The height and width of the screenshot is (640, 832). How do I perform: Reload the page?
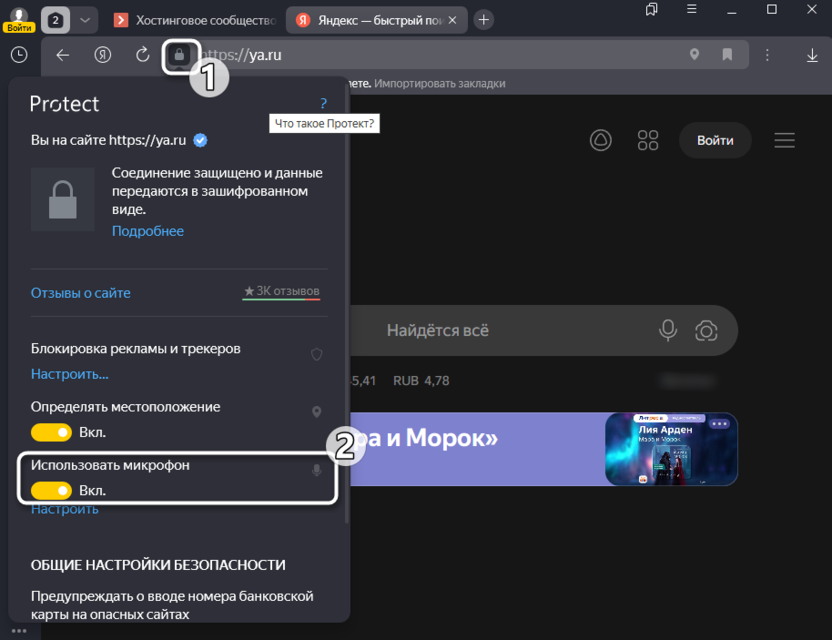142,55
